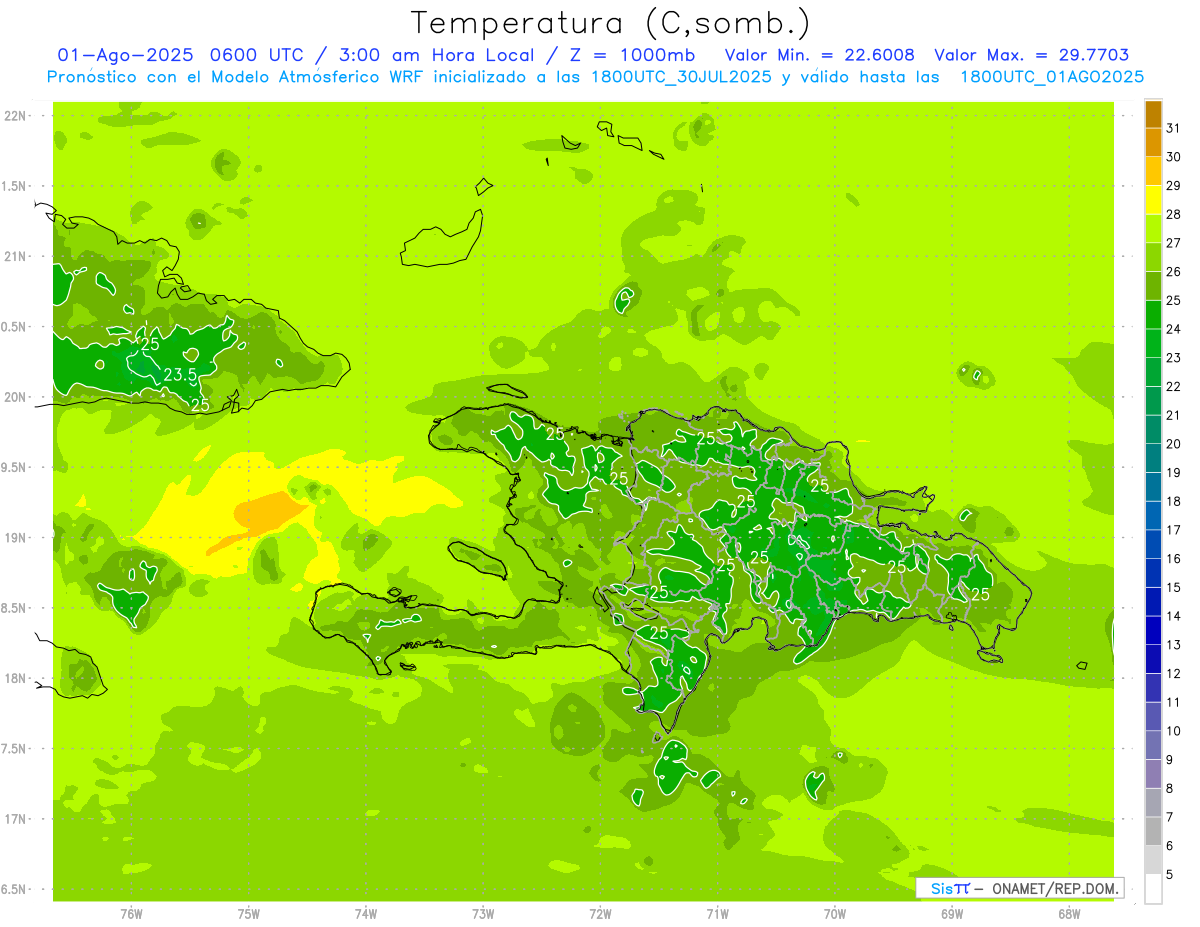Viewport: 1200px width, 927px height.
Task: Click the brown swatch above legend value 31
Action: (x=1153, y=116)
